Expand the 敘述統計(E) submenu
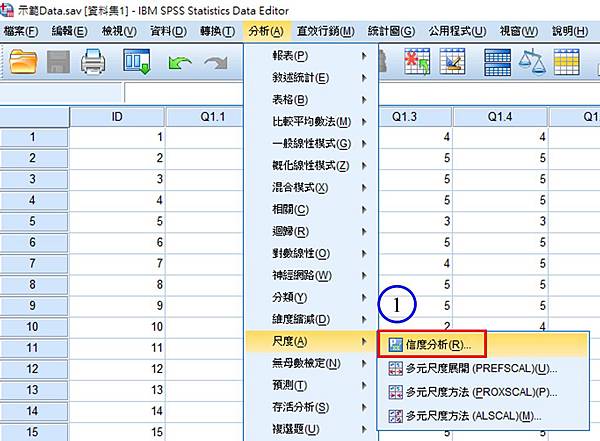Viewport: 600px width, 441px height. click(x=311, y=78)
